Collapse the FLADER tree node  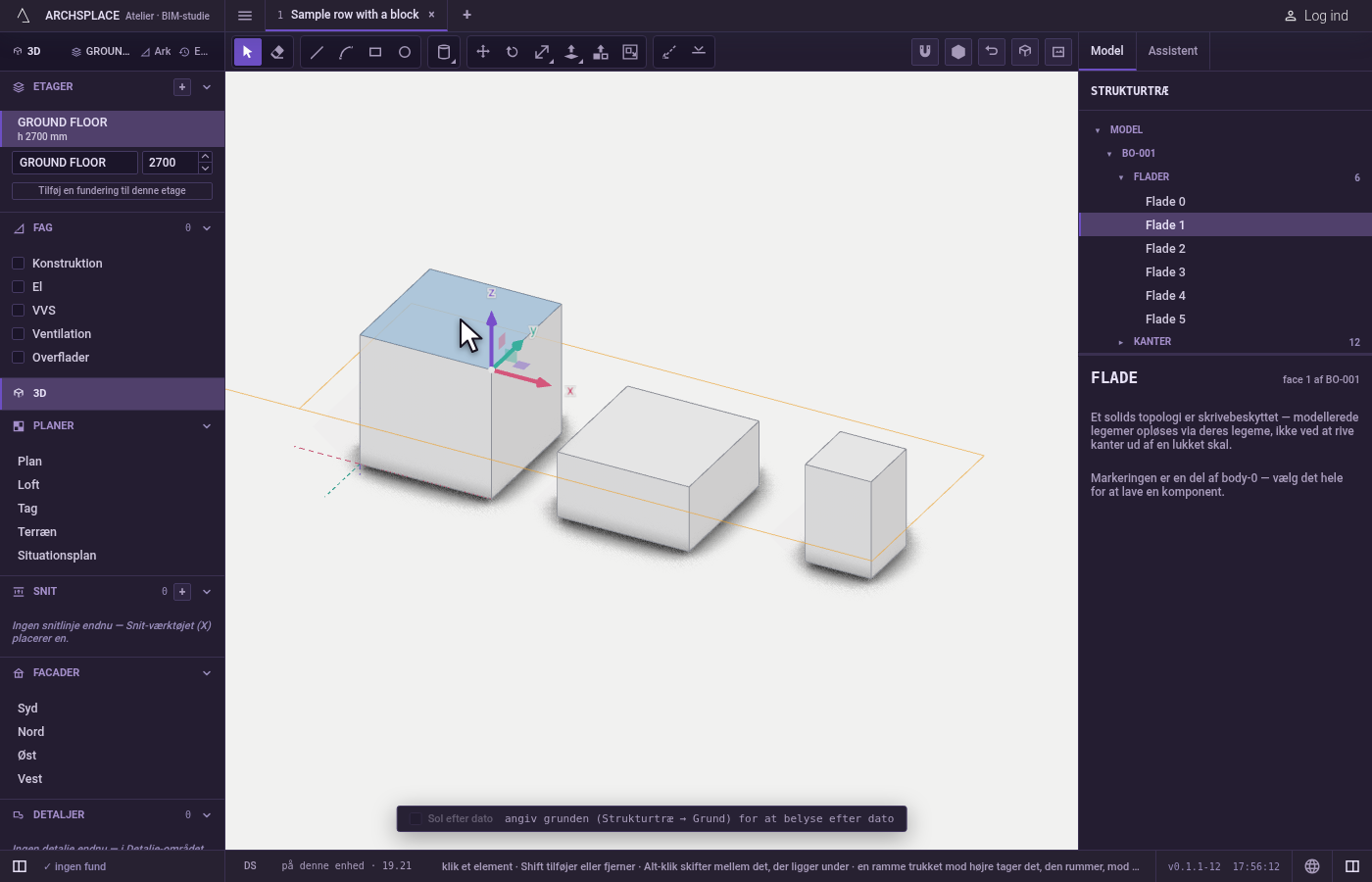[x=1121, y=177]
